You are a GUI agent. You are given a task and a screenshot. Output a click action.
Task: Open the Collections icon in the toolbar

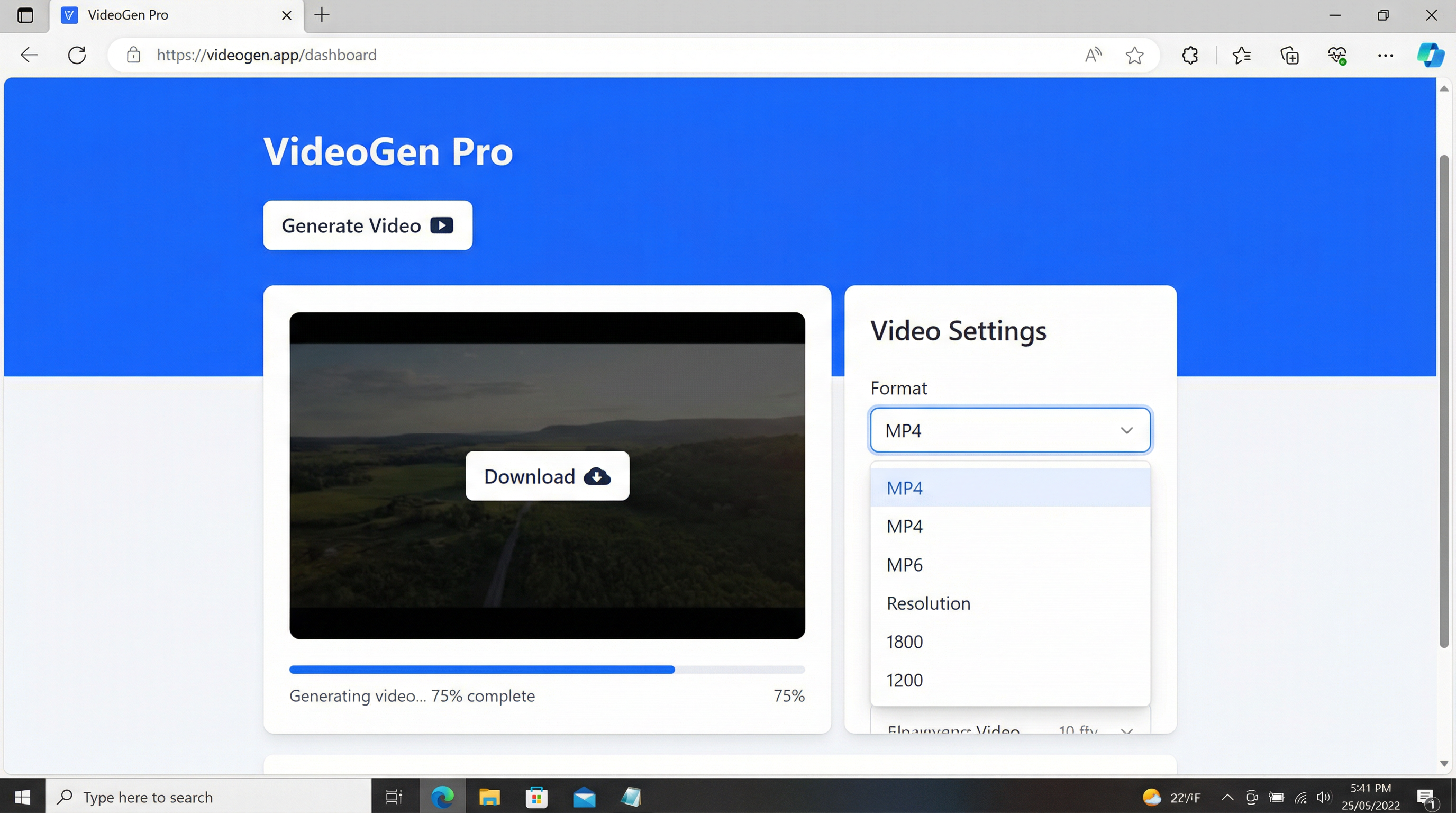click(x=1289, y=55)
